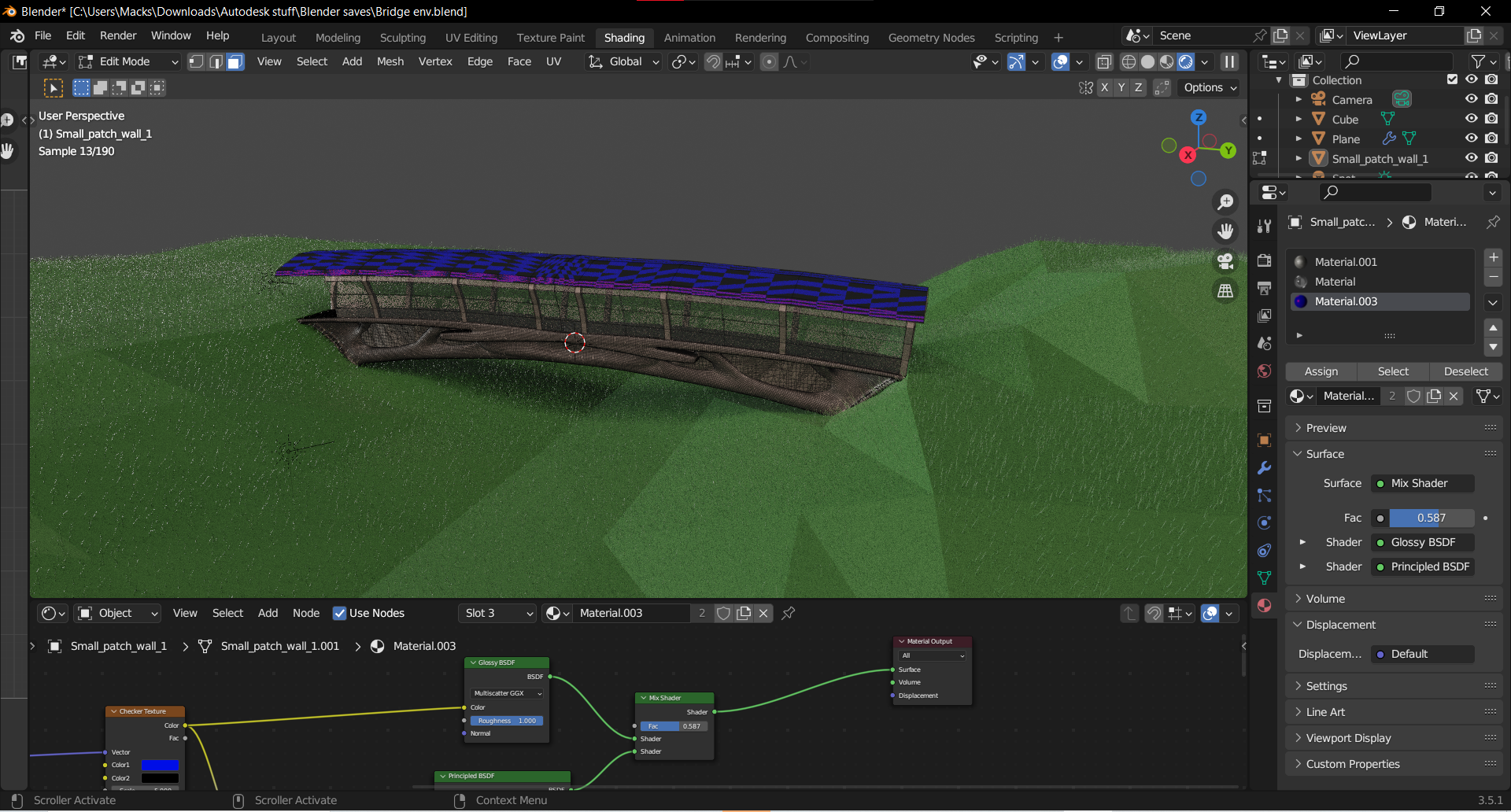Open Physics properties tab icon
The width and height of the screenshot is (1511, 812).
point(1265,522)
